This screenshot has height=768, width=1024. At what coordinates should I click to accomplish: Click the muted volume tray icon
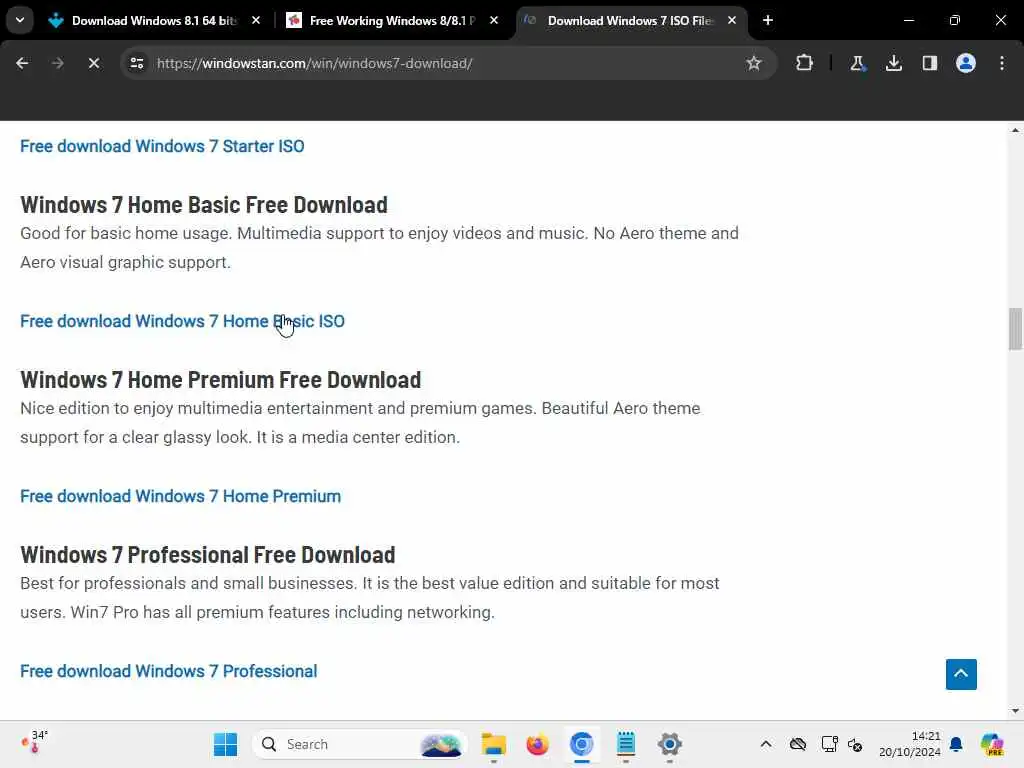855,744
